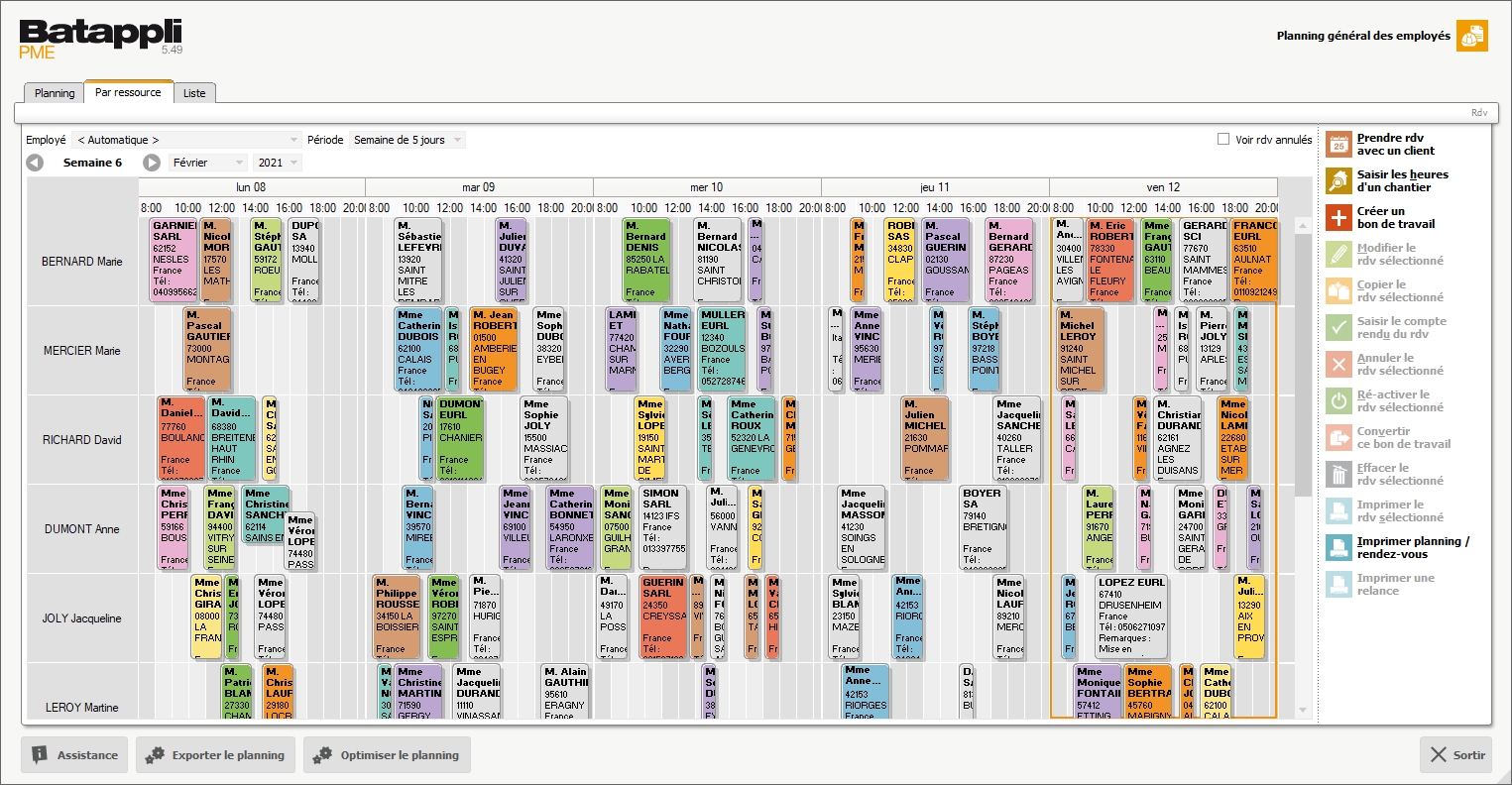This screenshot has width=1512, height=785.
Task: Select the LOPEZ EURL appointment on vendredi
Action: pos(1130,617)
